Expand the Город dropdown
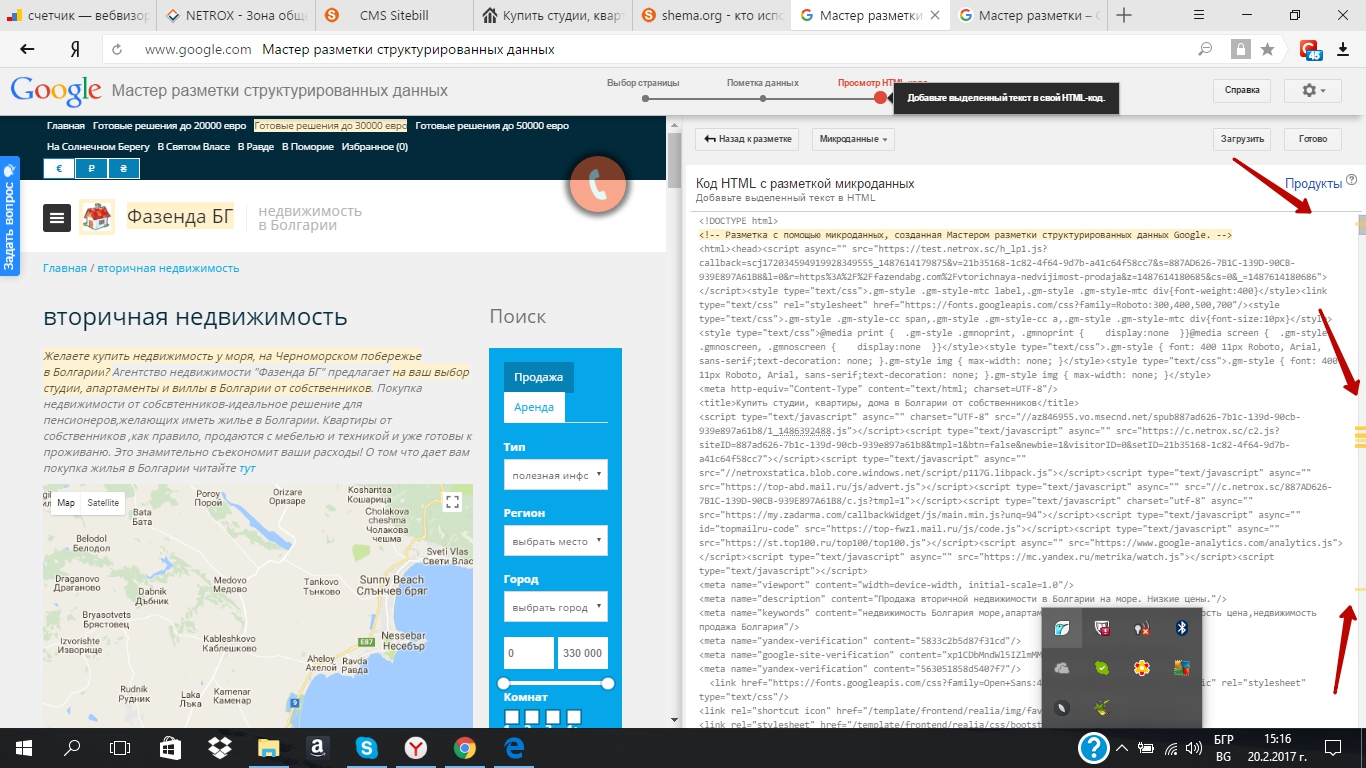This screenshot has height=768, width=1366. point(556,607)
